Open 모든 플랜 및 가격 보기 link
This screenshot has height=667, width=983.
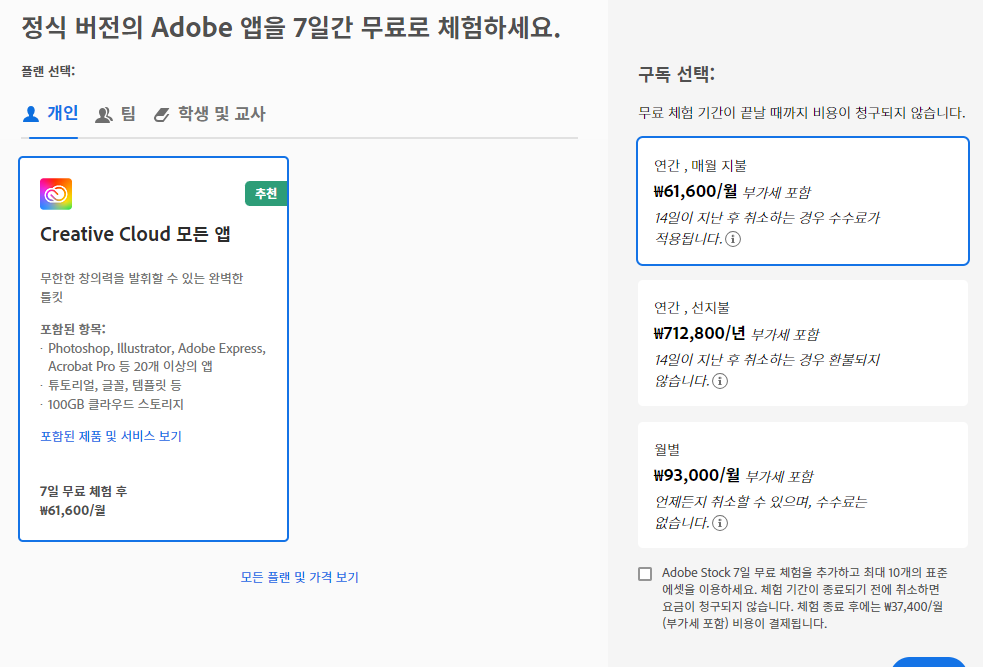click(300, 577)
